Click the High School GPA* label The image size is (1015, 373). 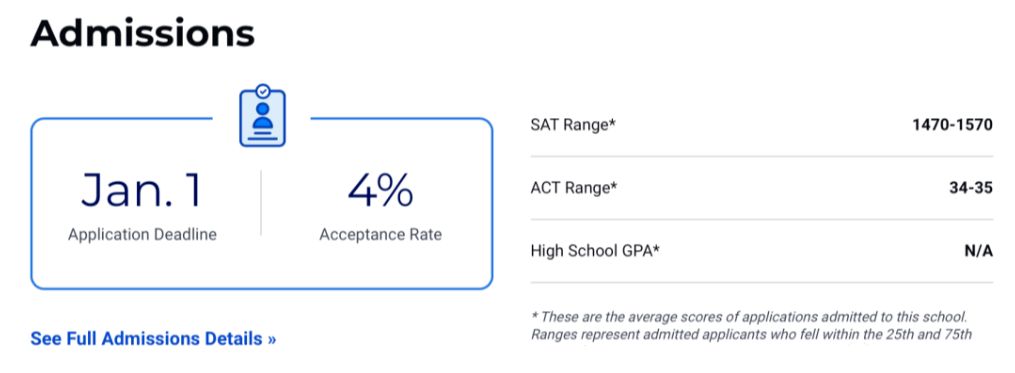tap(595, 251)
